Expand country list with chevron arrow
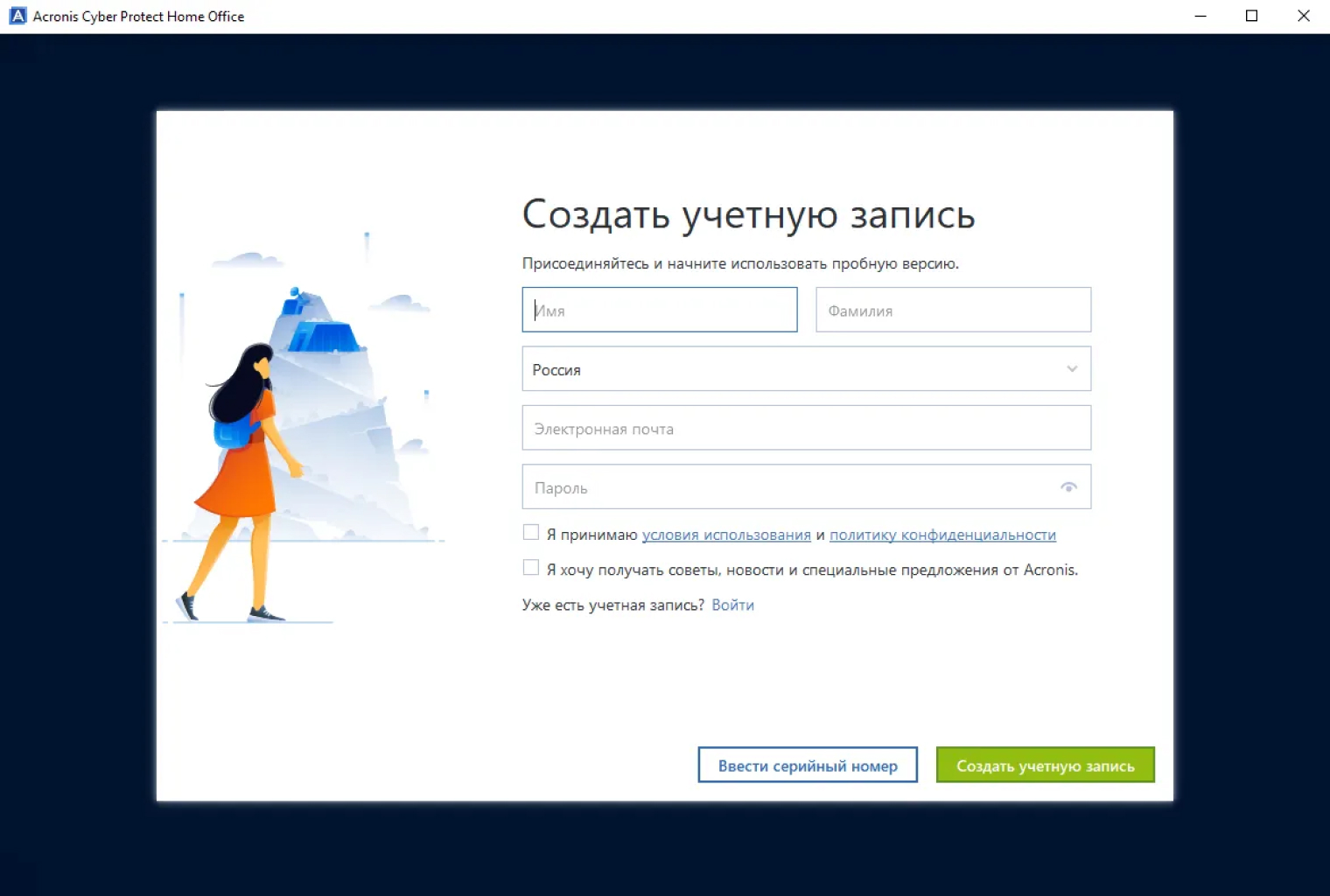 point(1072,369)
